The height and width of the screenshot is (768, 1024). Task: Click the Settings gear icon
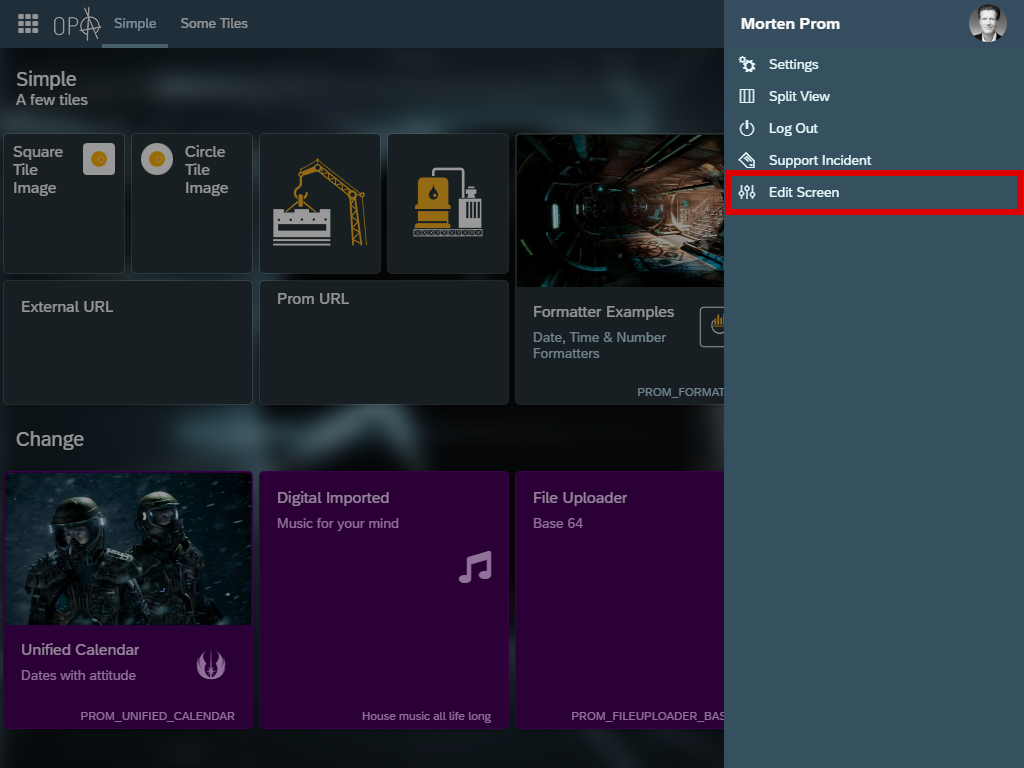(747, 64)
